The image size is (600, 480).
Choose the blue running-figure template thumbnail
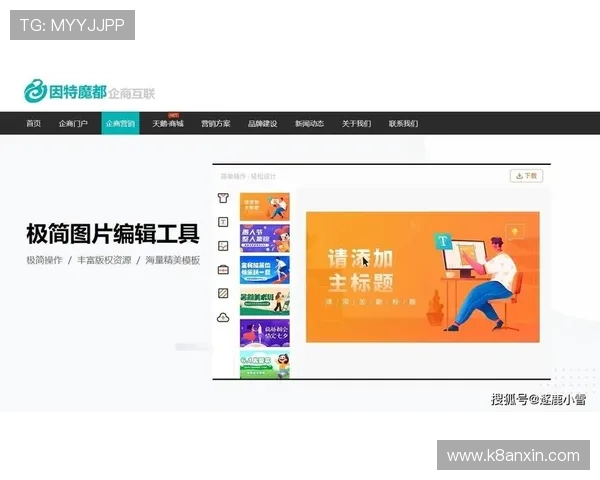click(265, 270)
